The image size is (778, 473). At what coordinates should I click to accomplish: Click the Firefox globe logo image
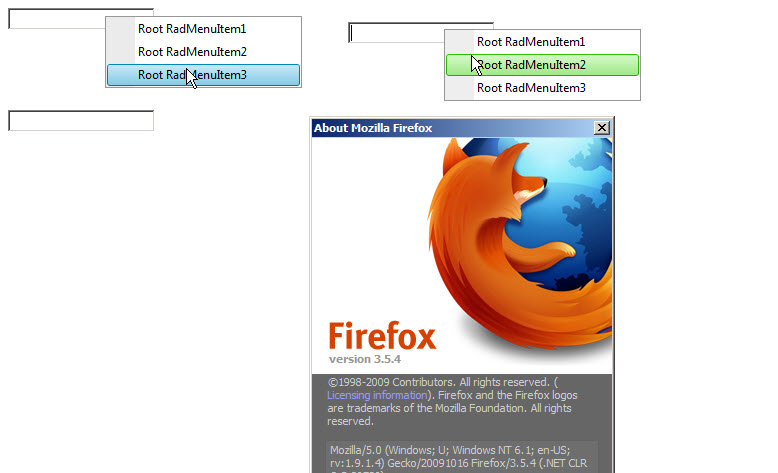[x=519, y=243]
